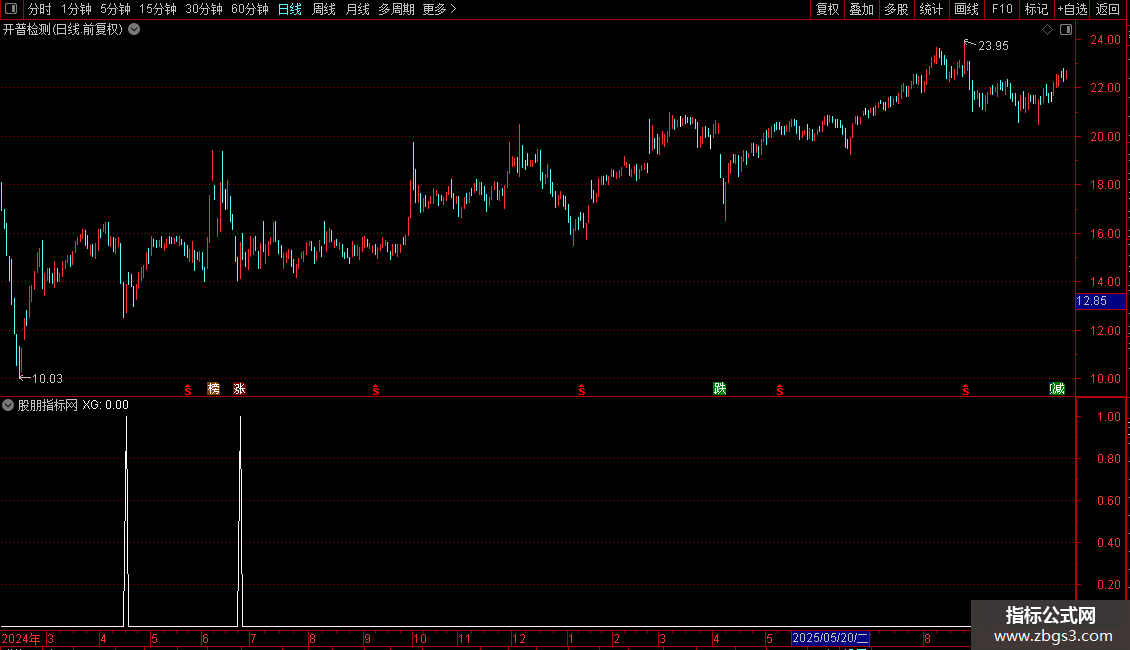
Task: Add stock via +自选 button
Action: click(x=1072, y=9)
